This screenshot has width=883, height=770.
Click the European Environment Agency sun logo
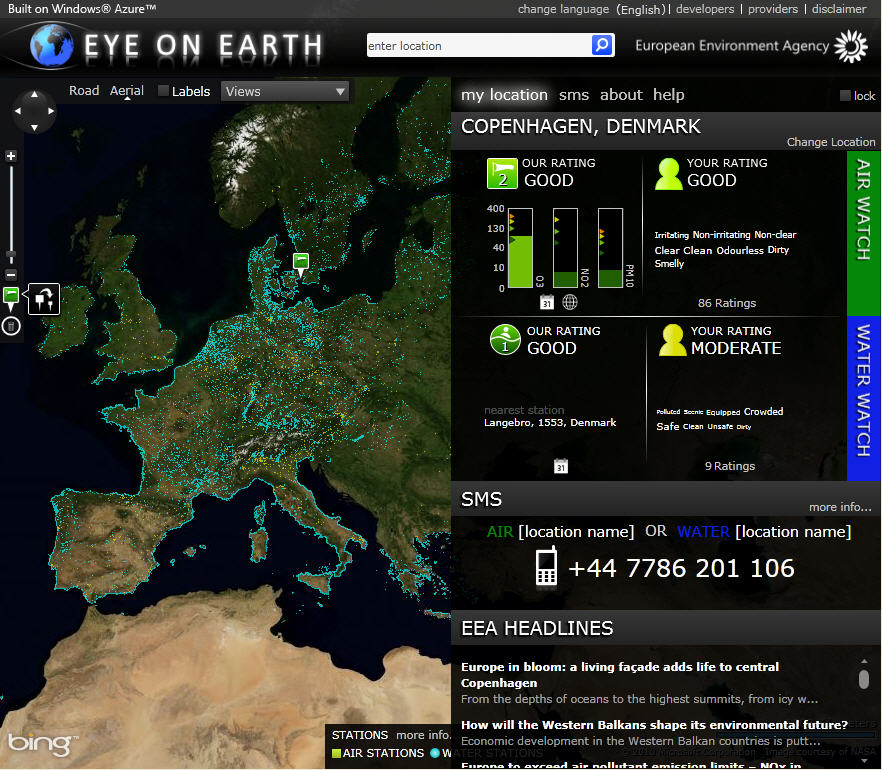tap(851, 46)
